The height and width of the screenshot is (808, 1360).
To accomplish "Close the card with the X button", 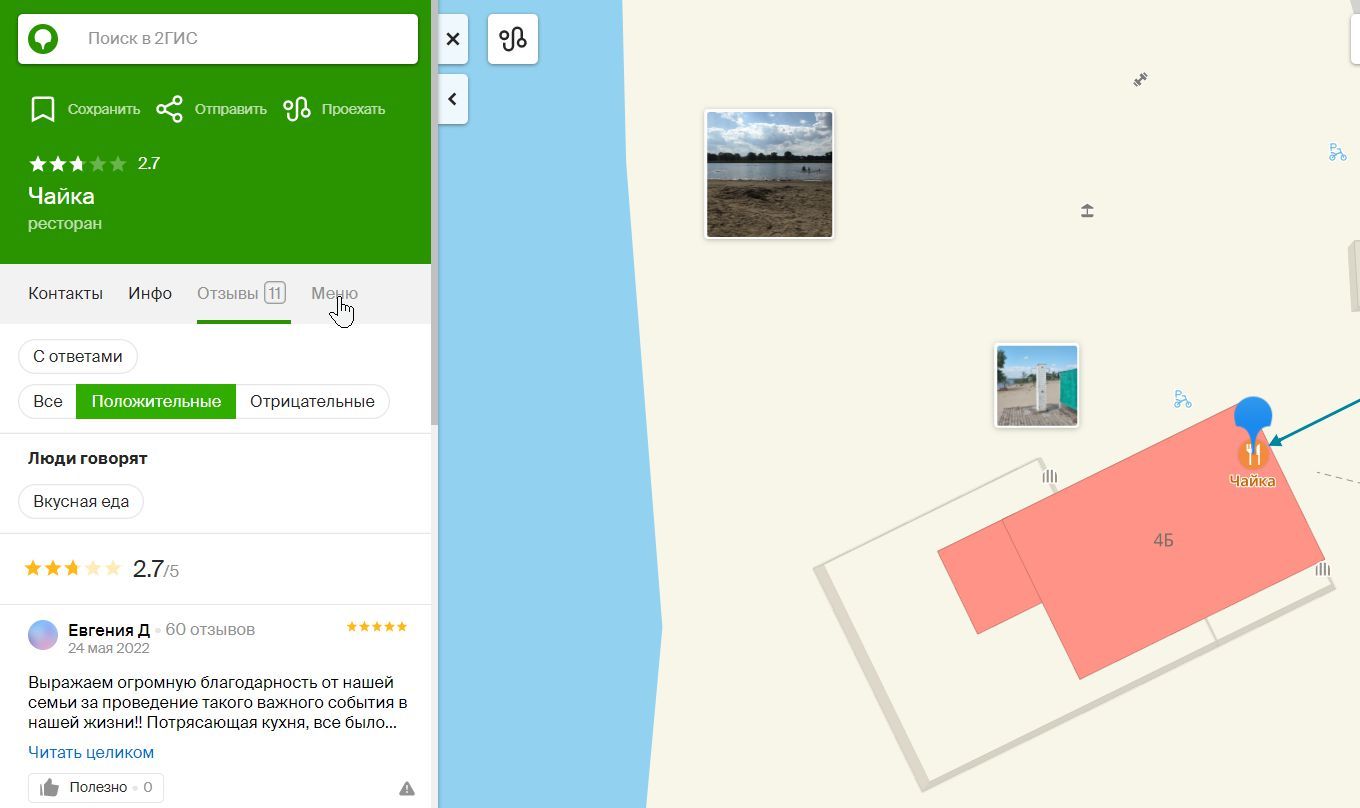I will click(453, 39).
